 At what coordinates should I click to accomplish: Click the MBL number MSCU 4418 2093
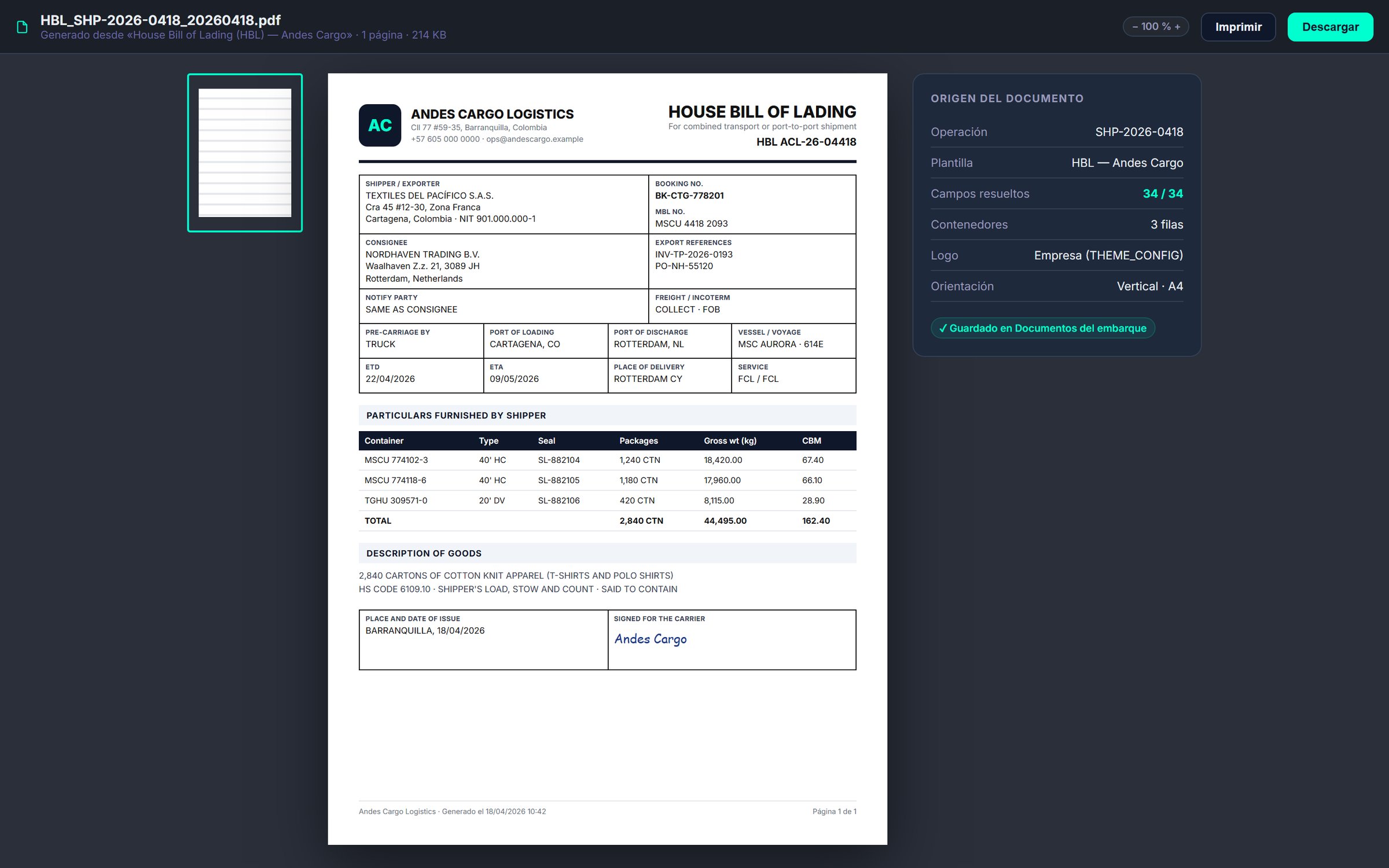[x=691, y=223]
